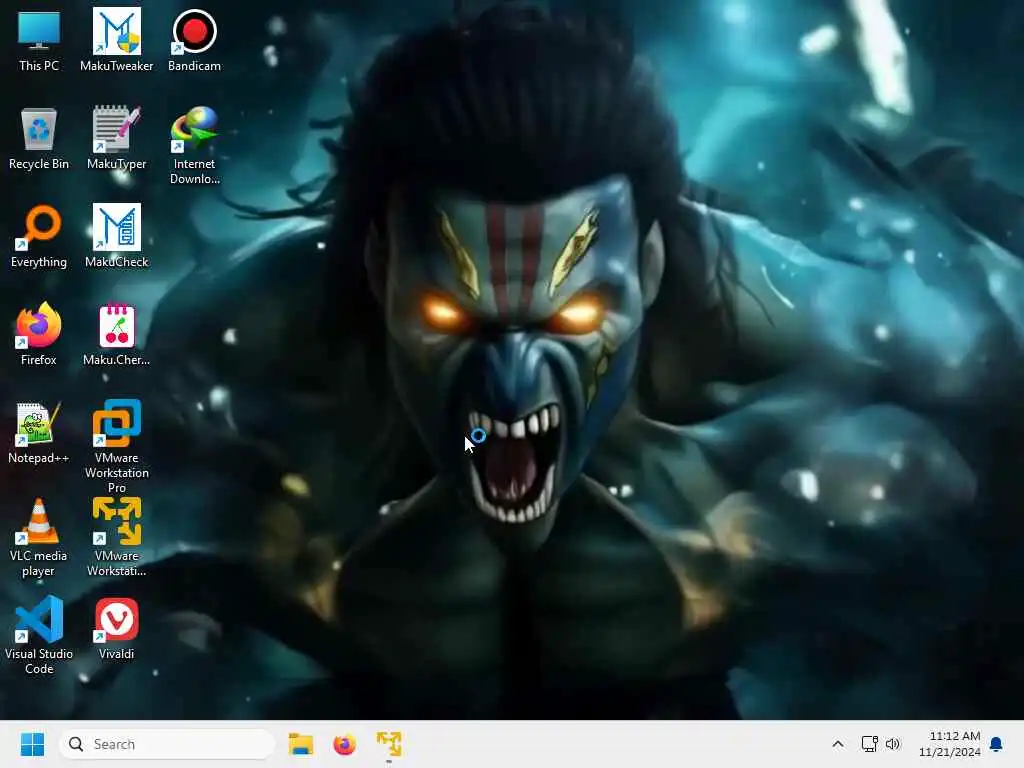
Task: Open the Recycle Bin
Action: point(39,138)
